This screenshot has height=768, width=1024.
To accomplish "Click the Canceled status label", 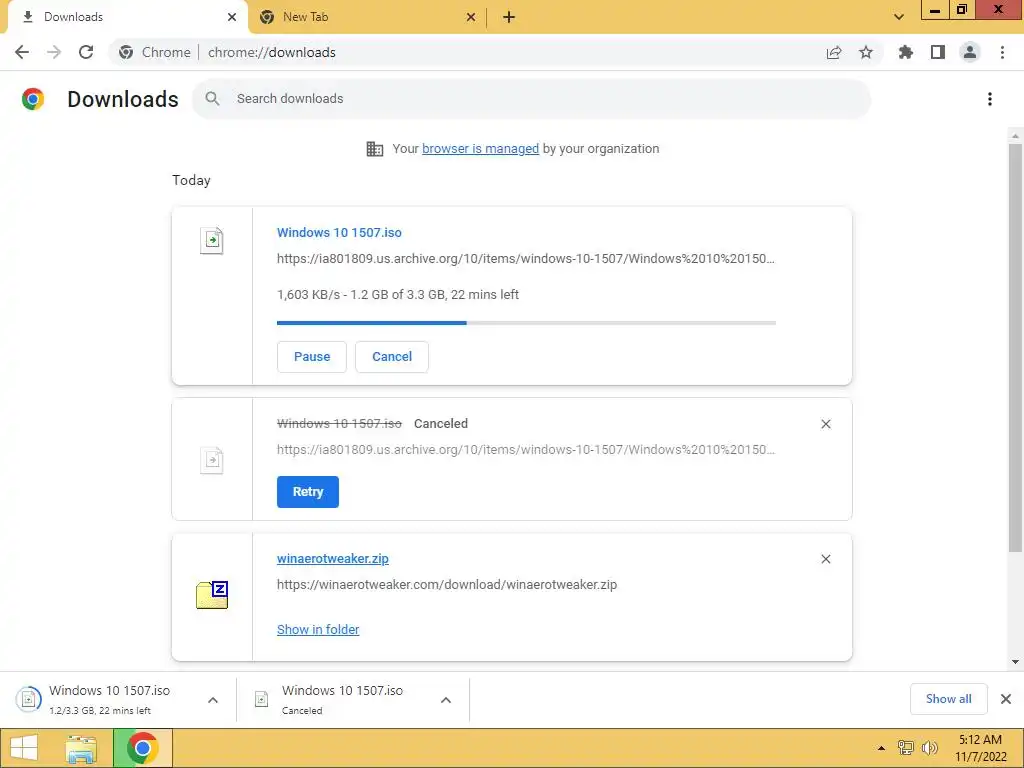I will (x=441, y=424).
